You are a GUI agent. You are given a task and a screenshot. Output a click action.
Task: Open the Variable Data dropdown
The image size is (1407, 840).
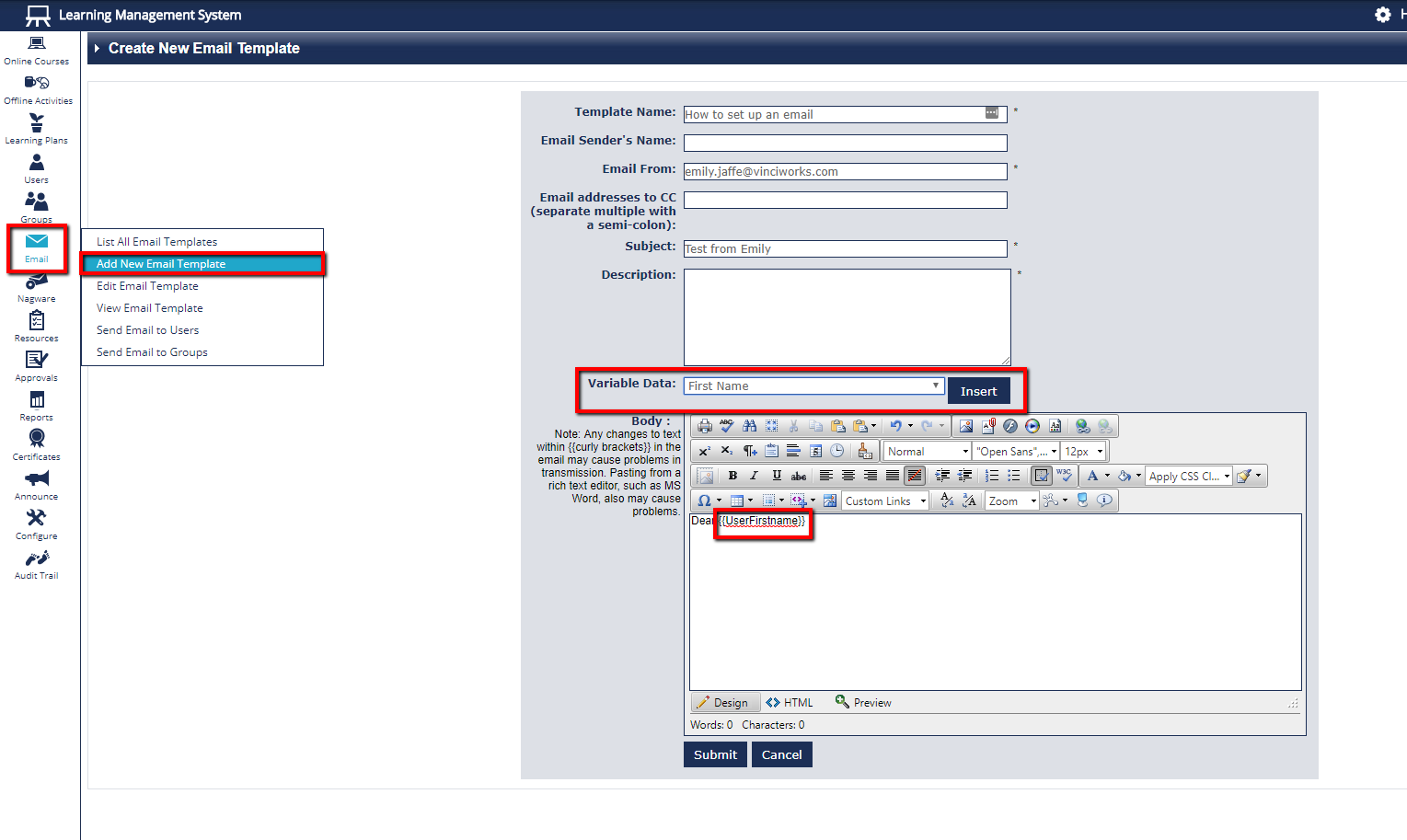tap(813, 386)
